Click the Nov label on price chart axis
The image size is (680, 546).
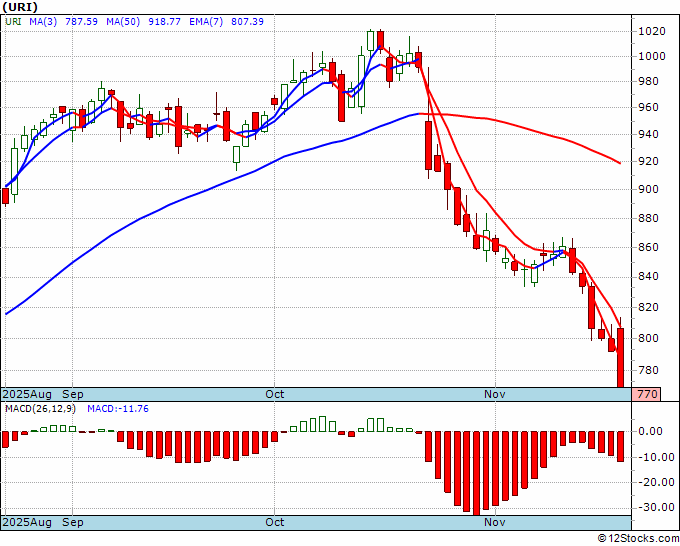tap(495, 394)
